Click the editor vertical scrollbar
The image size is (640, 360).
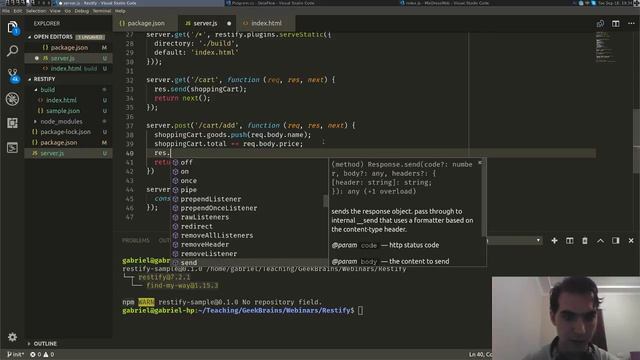(636, 141)
